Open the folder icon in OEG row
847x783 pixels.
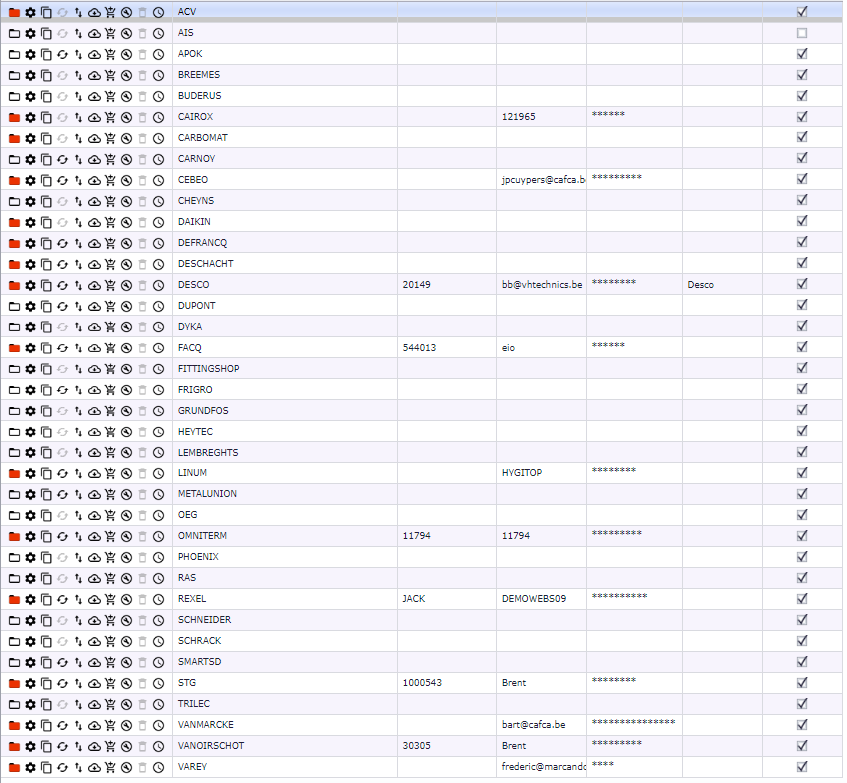pos(15,516)
